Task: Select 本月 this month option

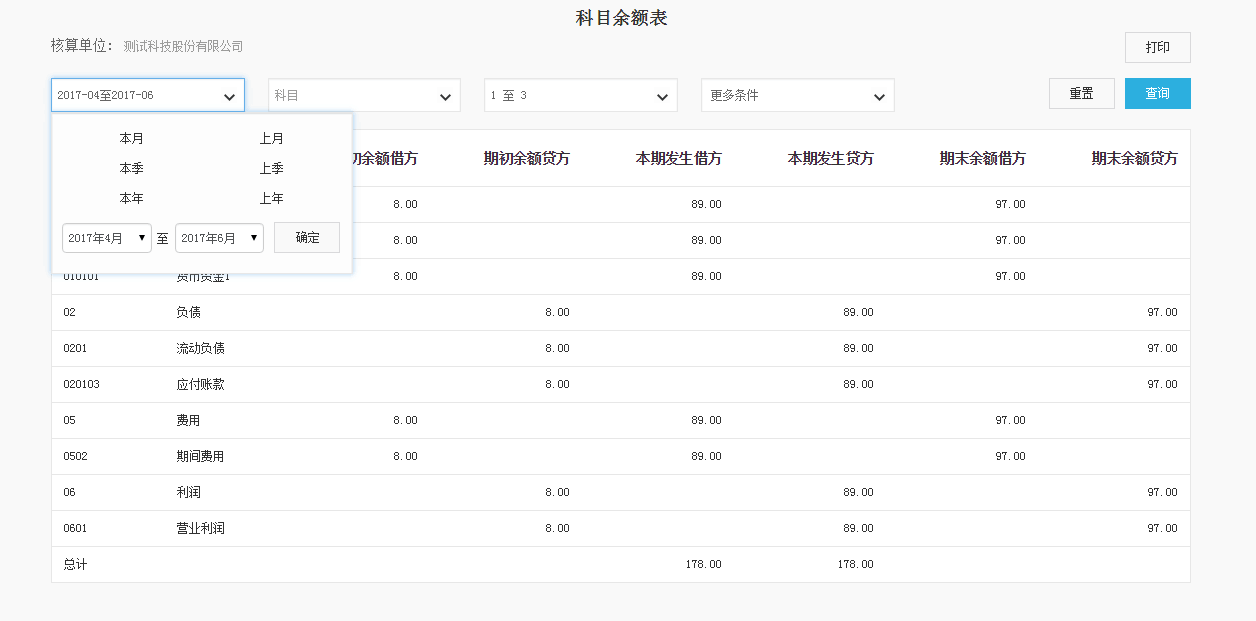Action: point(131,139)
